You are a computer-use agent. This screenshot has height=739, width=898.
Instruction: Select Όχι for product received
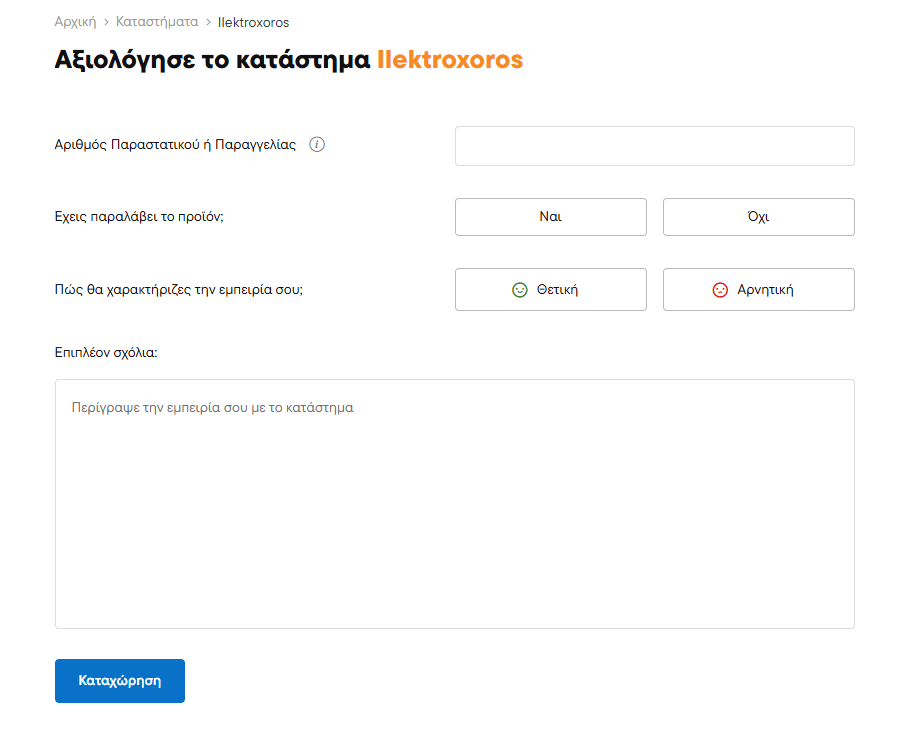pyautogui.click(x=758, y=217)
